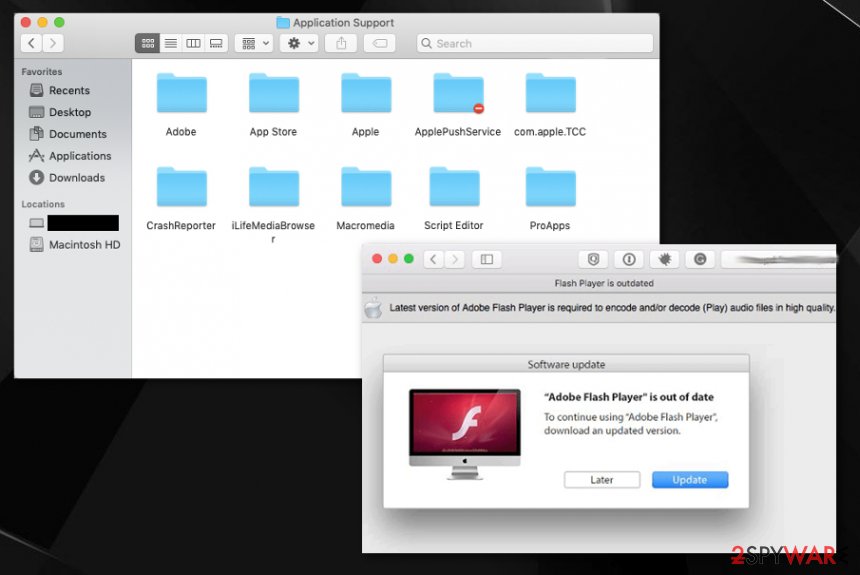Go back in the browser window
The width and height of the screenshot is (860, 575).
point(433,259)
